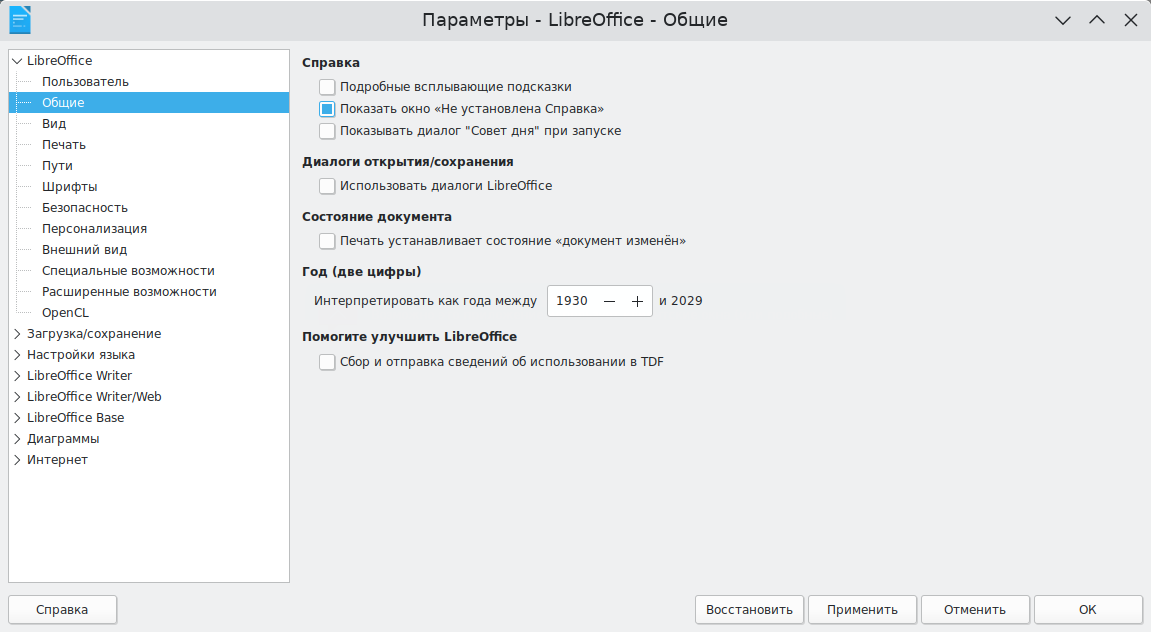The width and height of the screenshot is (1151, 632).
Task: Toggle «Использовать диалоги LibreOffice» checkbox
Action: (x=327, y=186)
